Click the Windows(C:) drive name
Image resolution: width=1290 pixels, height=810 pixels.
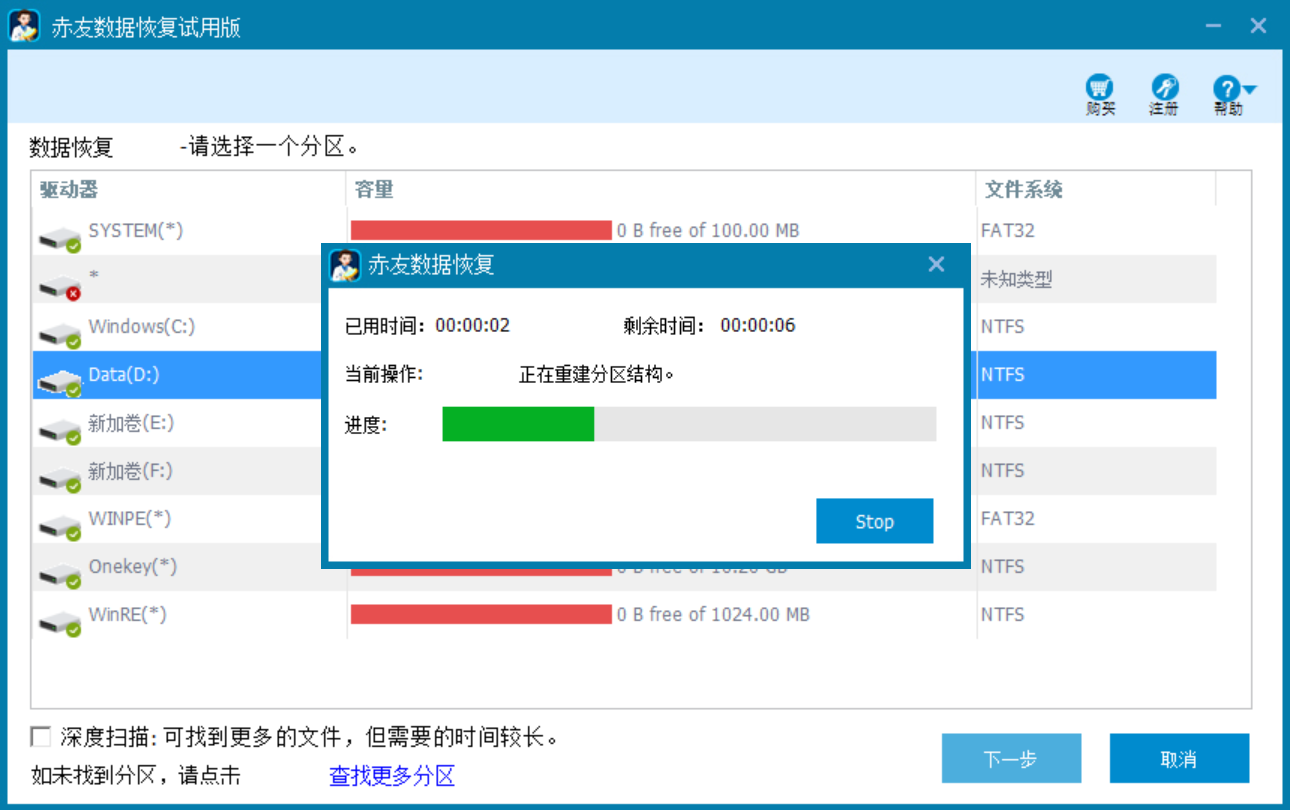(142, 326)
